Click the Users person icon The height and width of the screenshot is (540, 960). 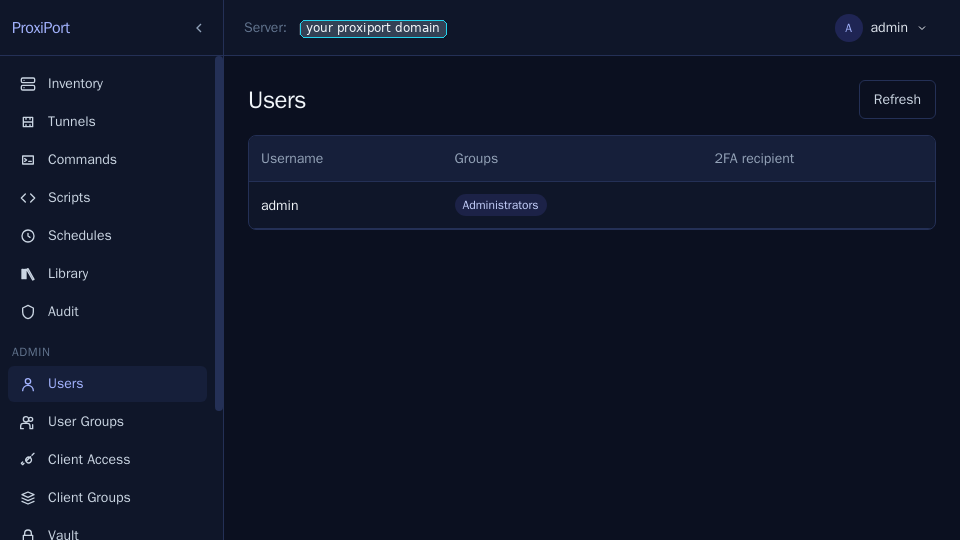click(28, 384)
